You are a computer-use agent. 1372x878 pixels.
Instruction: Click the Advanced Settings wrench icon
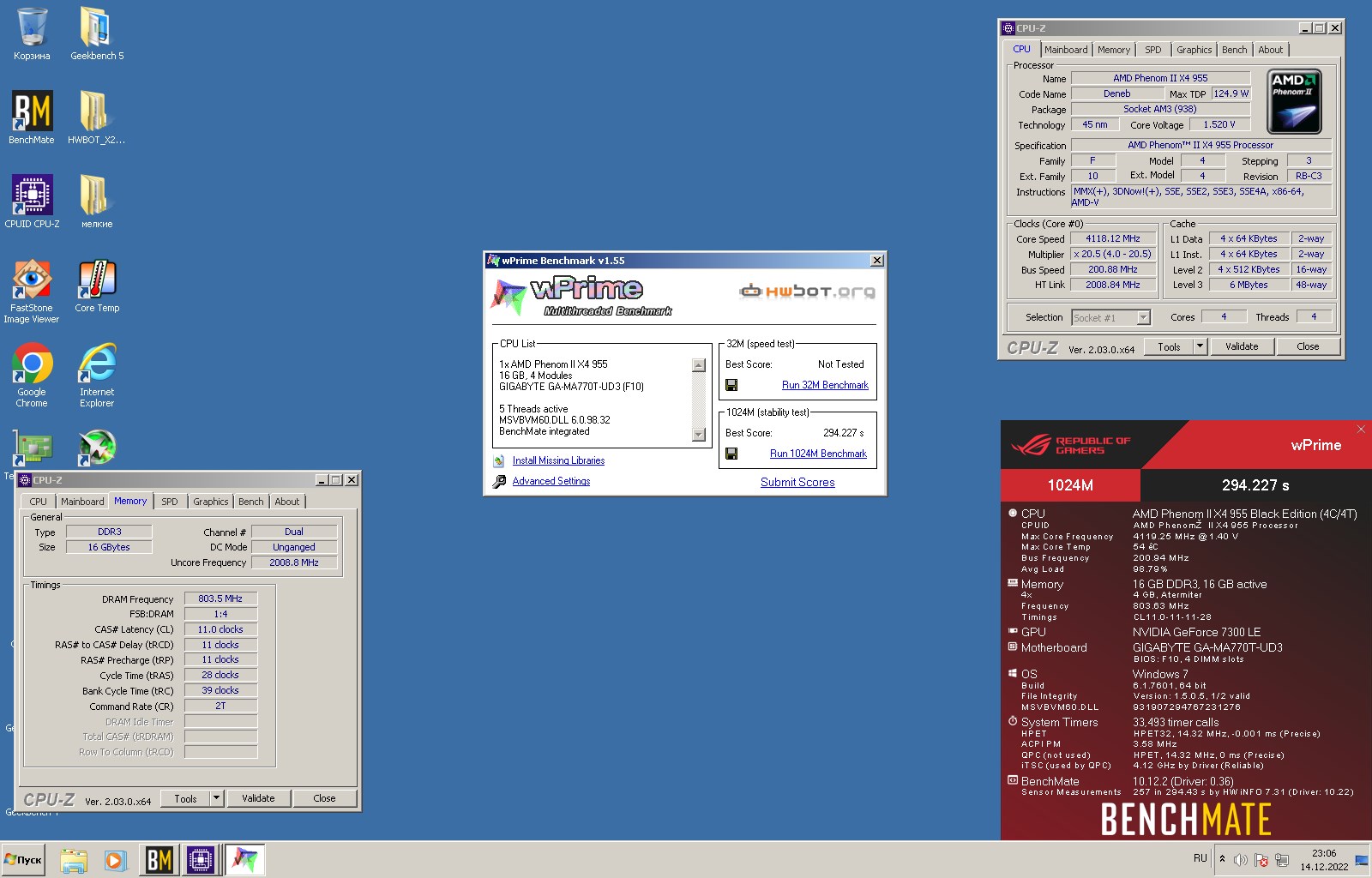pyautogui.click(x=499, y=482)
